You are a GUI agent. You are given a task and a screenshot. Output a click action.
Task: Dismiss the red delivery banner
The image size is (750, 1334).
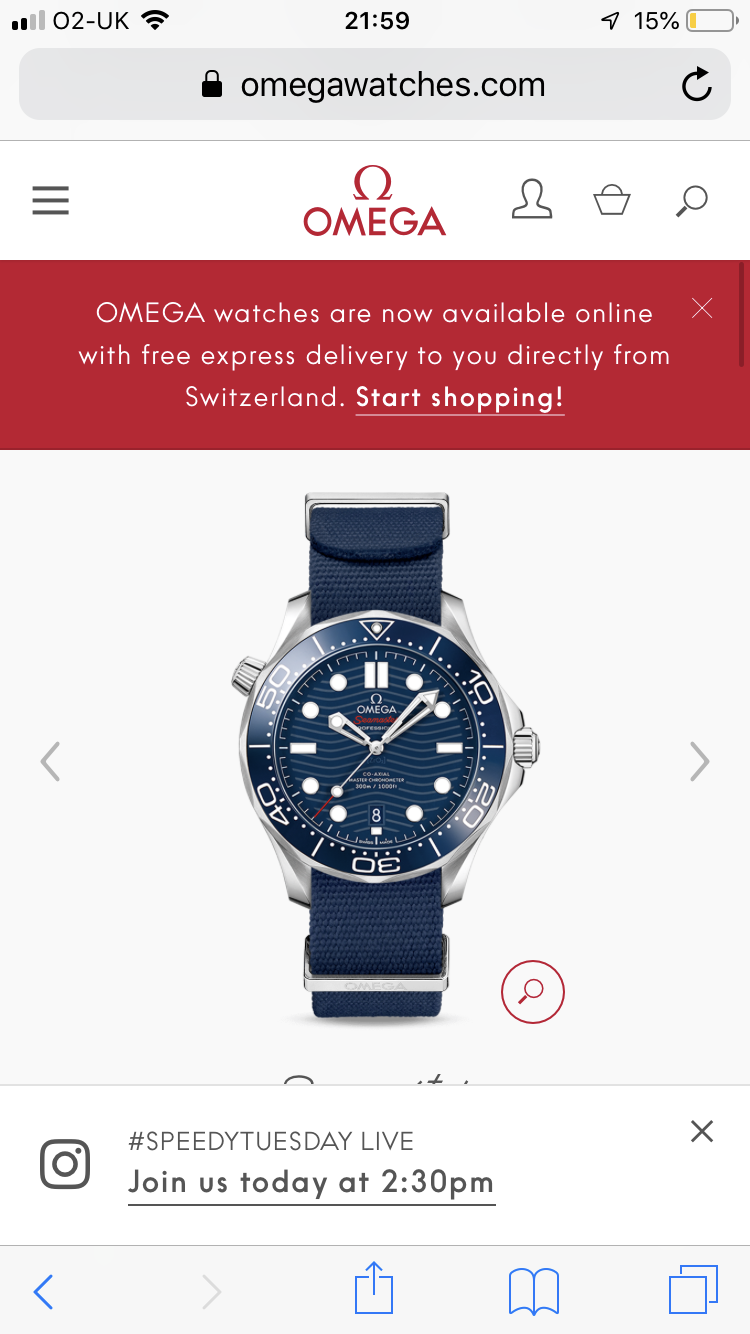point(702,308)
